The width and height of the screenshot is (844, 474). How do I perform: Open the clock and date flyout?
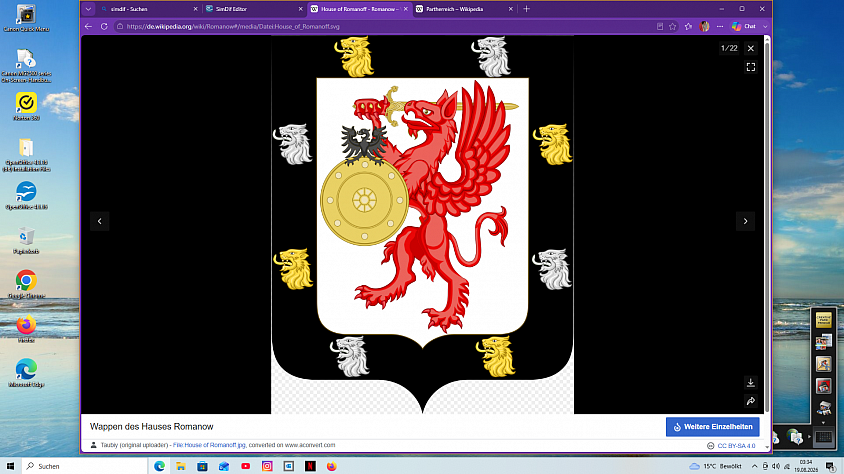[806, 466]
